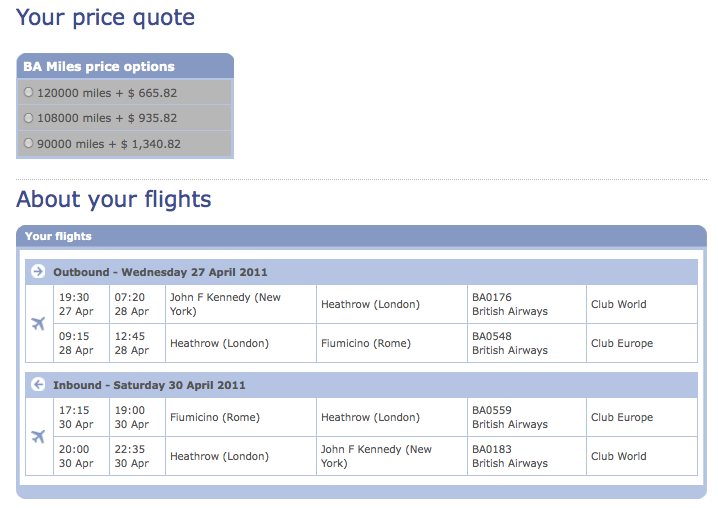The height and width of the screenshot is (508, 718).
Task: Click flight number BA0176 cell
Action: (527, 304)
